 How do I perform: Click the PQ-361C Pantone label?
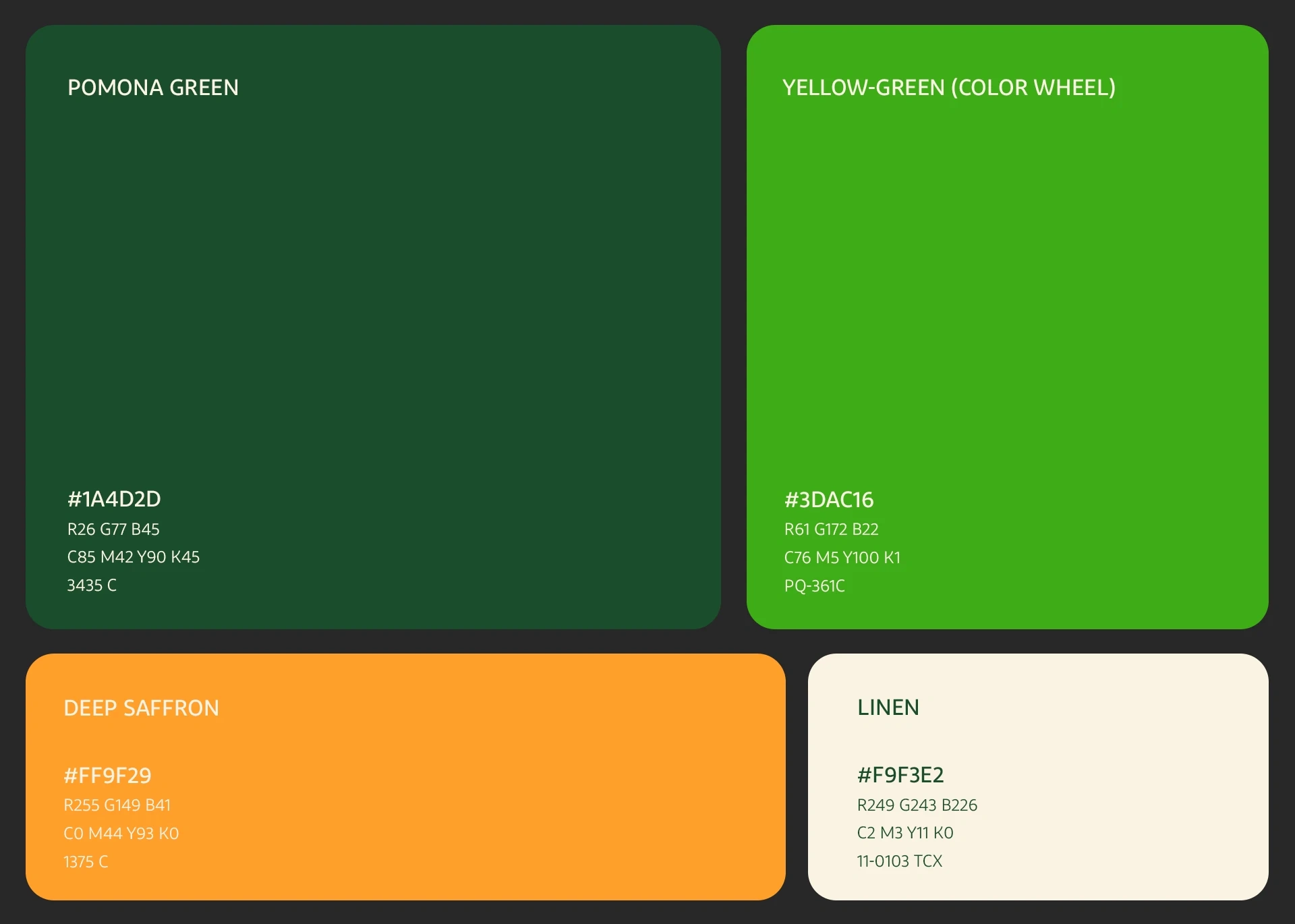click(x=814, y=586)
